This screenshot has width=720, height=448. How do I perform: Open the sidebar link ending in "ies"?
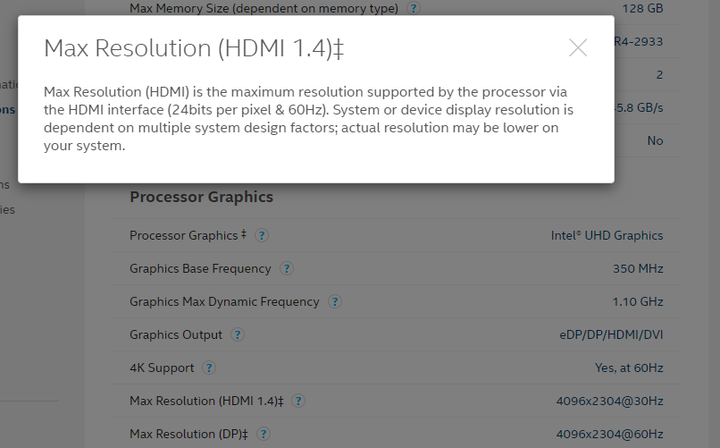tap(7, 210)
